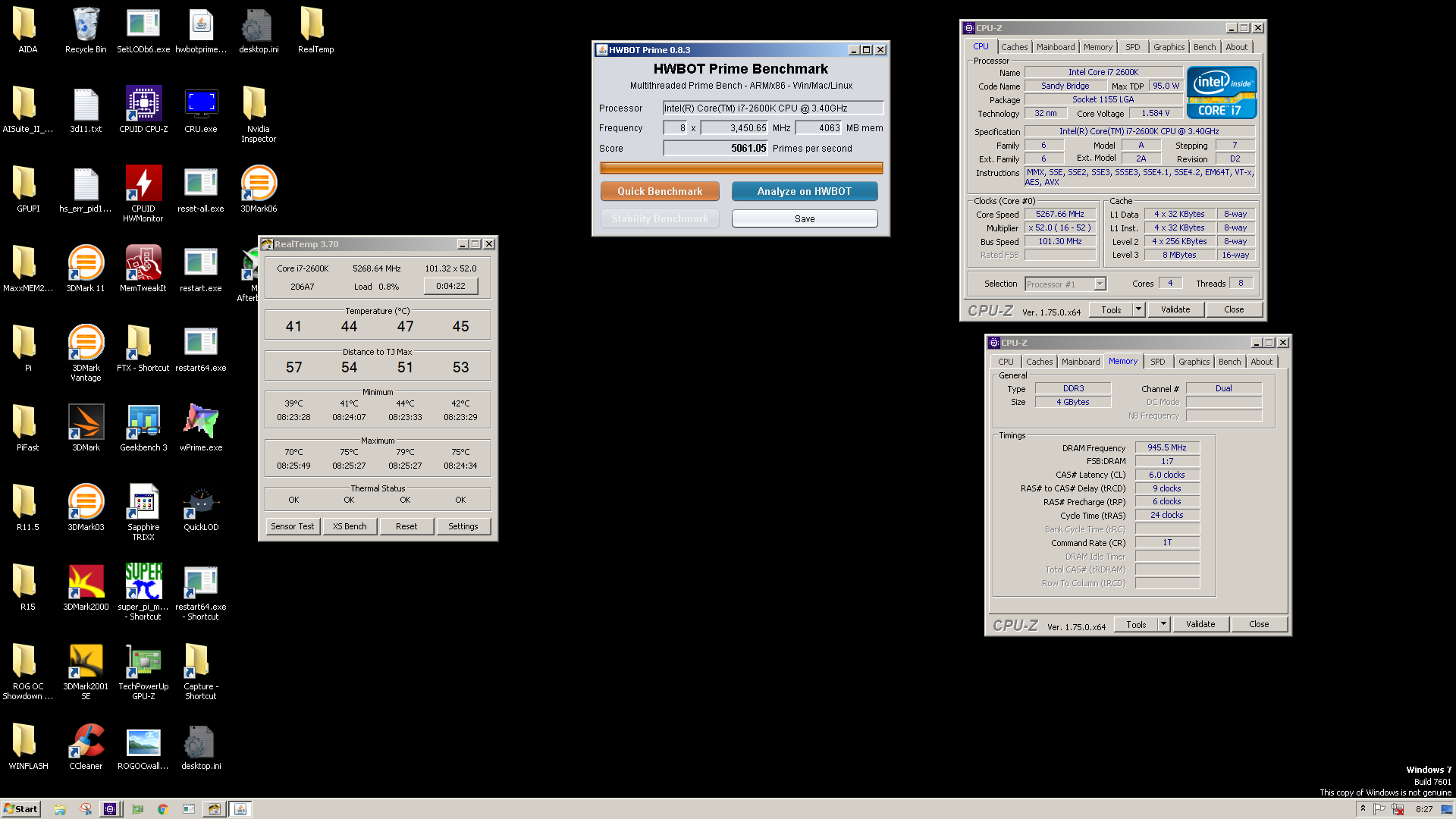Open the RealTemp desktop folder

315,31
